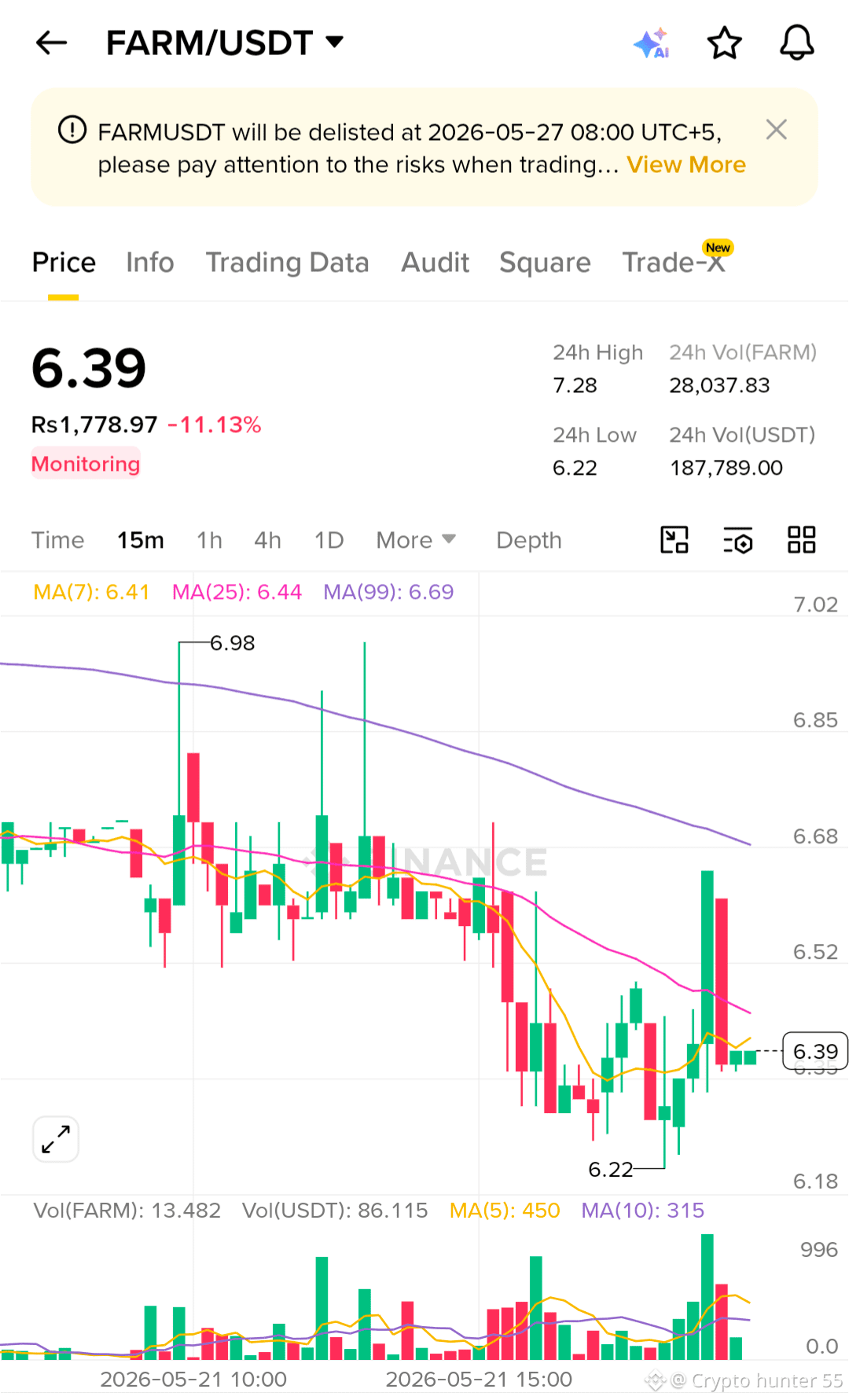Viewport: 849px width, 1400px height.
Task: Tap the warning info icon in the banner
Action: (x=72, y=130)
